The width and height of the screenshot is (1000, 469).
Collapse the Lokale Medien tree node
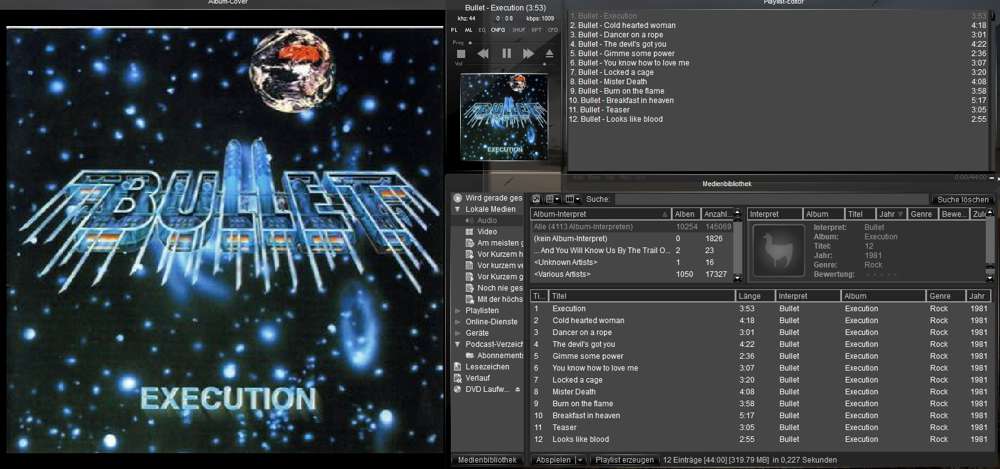(x=459, y=209)
